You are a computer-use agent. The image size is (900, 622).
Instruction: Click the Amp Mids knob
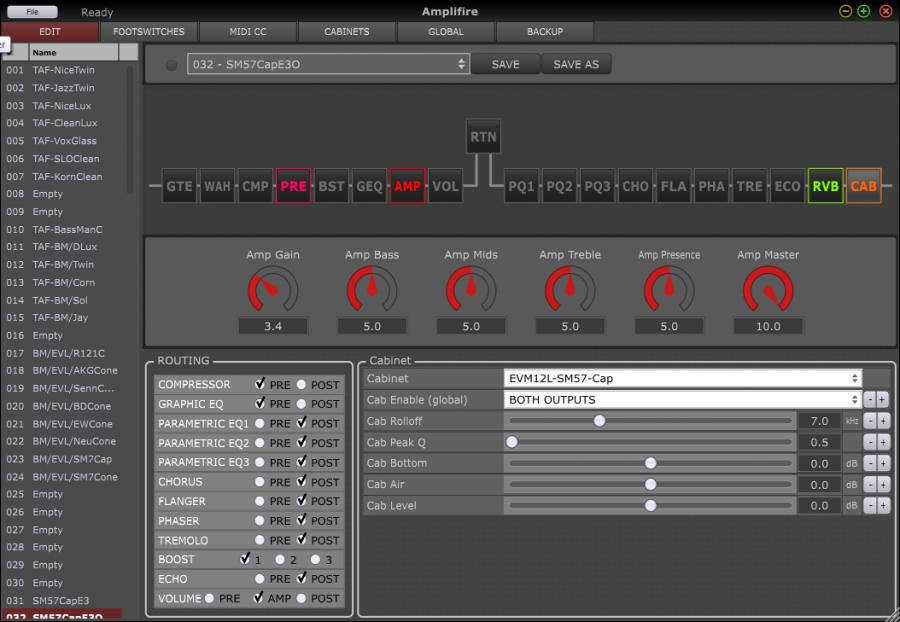pos(471,290)
